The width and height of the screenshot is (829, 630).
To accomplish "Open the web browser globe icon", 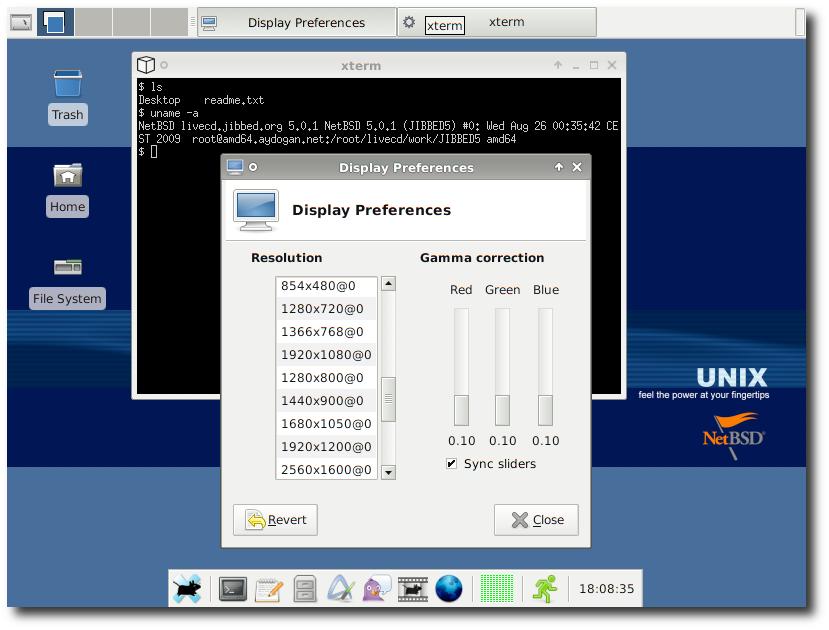I will [448, 588].
